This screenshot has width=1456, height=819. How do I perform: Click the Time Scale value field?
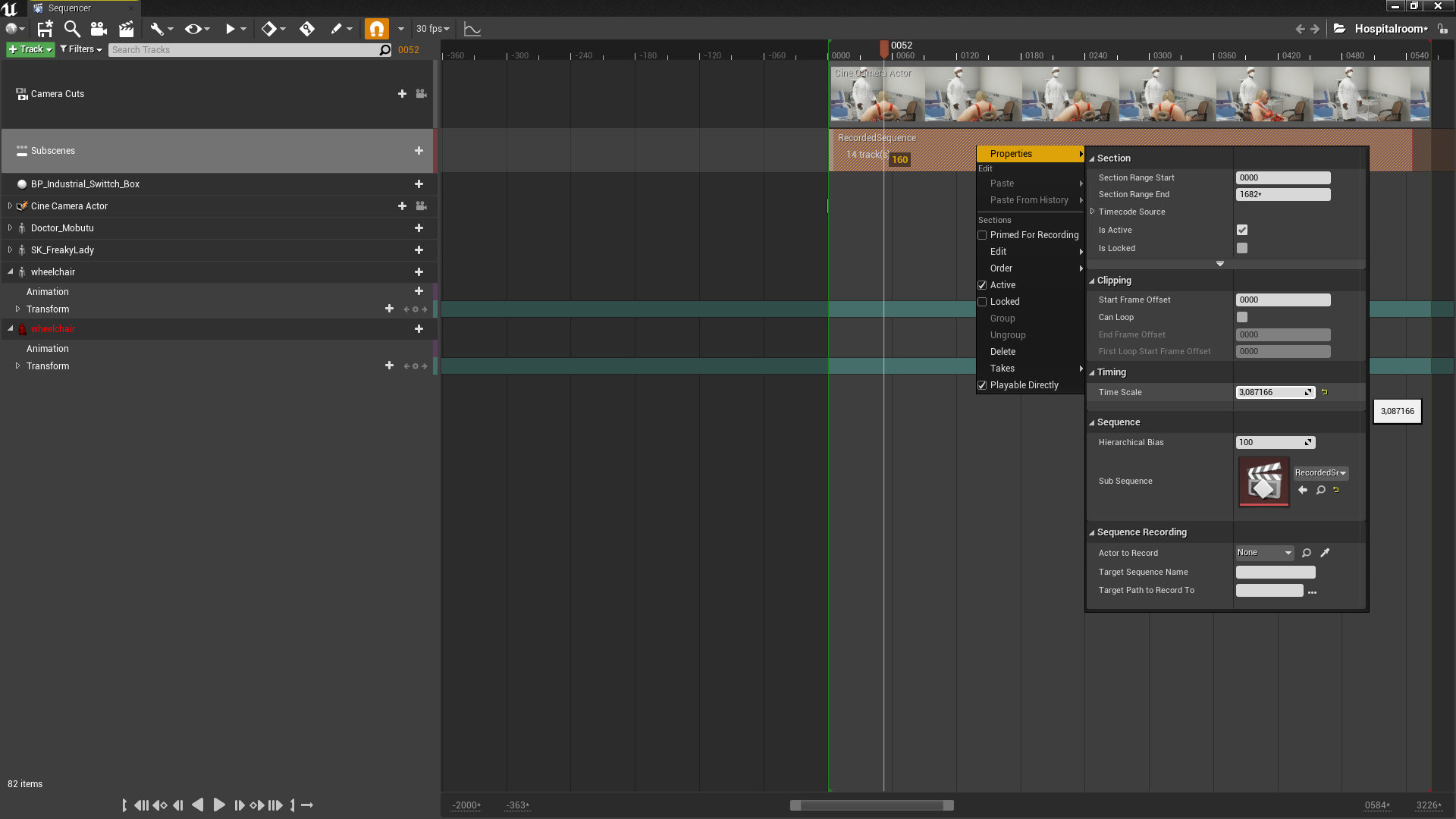[1275, 392]
